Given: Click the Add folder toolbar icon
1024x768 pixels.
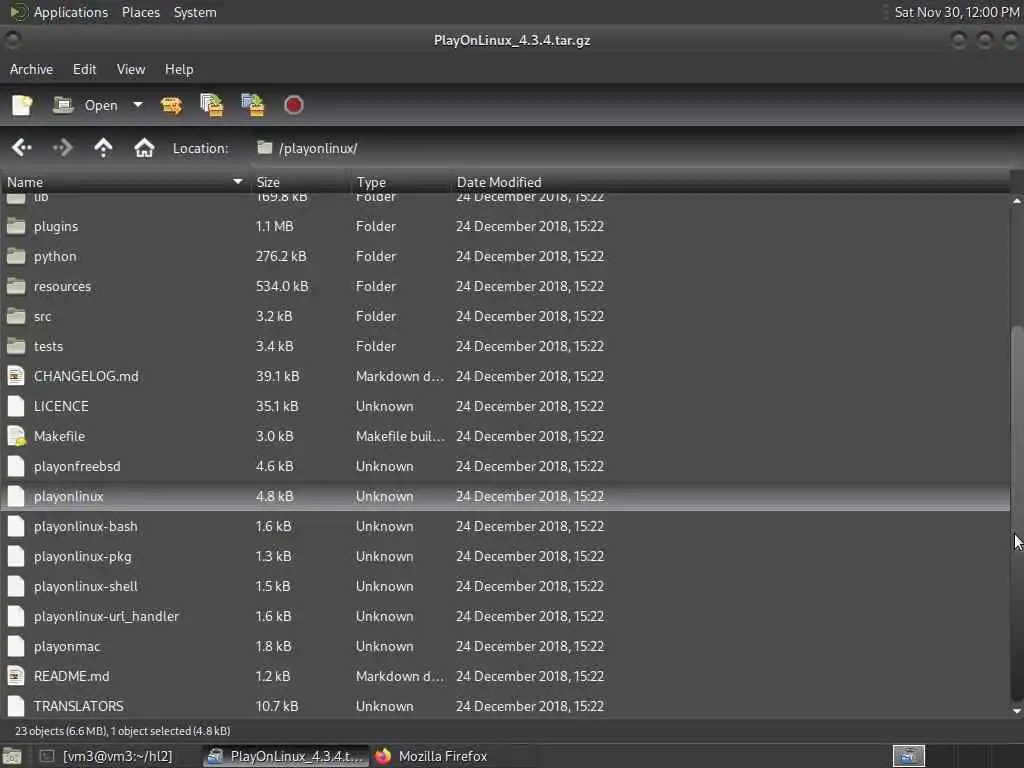Looking at the screenshot, I should [253, 105].
